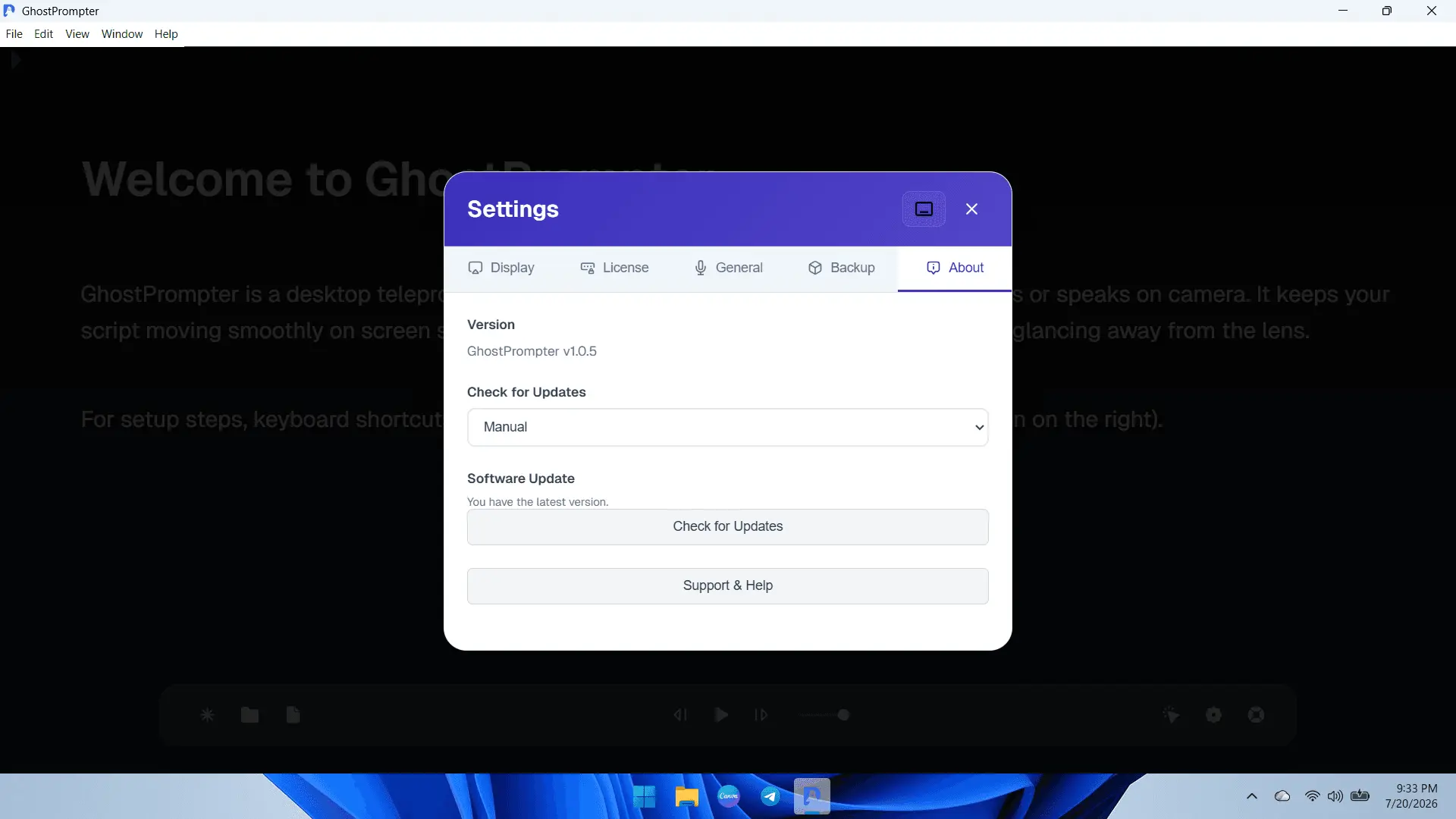Click the General tab microphone icon
Image resolution: width=1456 pixels, height=819 pixels.
click(701, 268)
